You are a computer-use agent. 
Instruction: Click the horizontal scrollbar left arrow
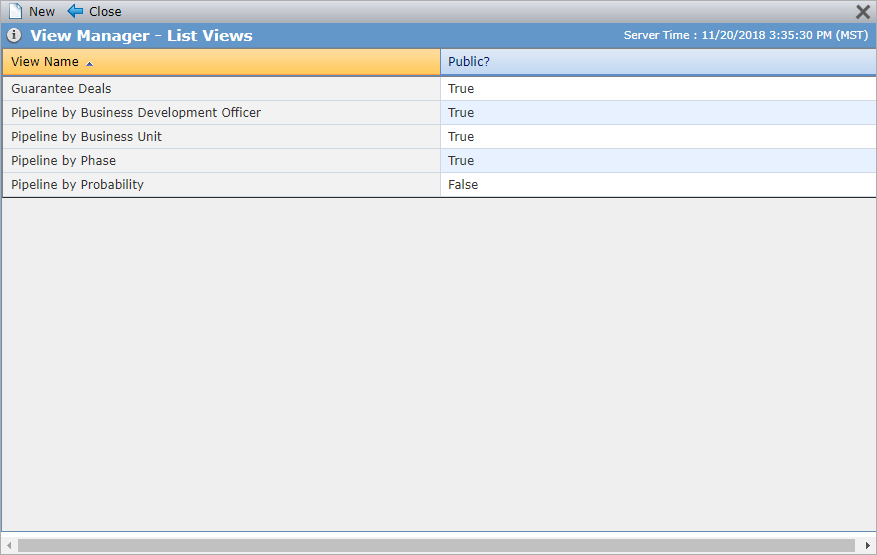(9, 545)
